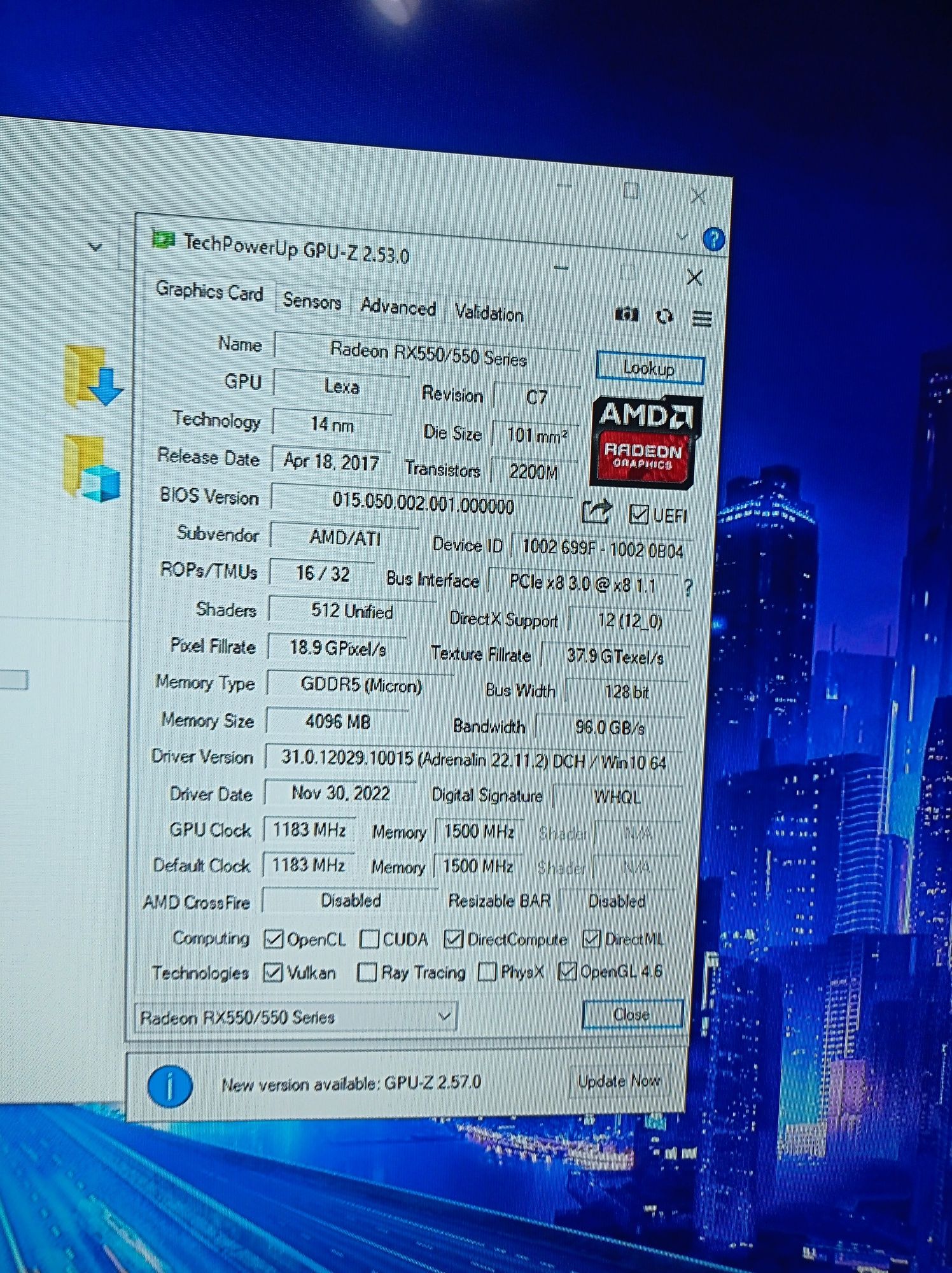Click the blue help icon in background window
Screen dimensions: 952x1273
pos(714,239)
